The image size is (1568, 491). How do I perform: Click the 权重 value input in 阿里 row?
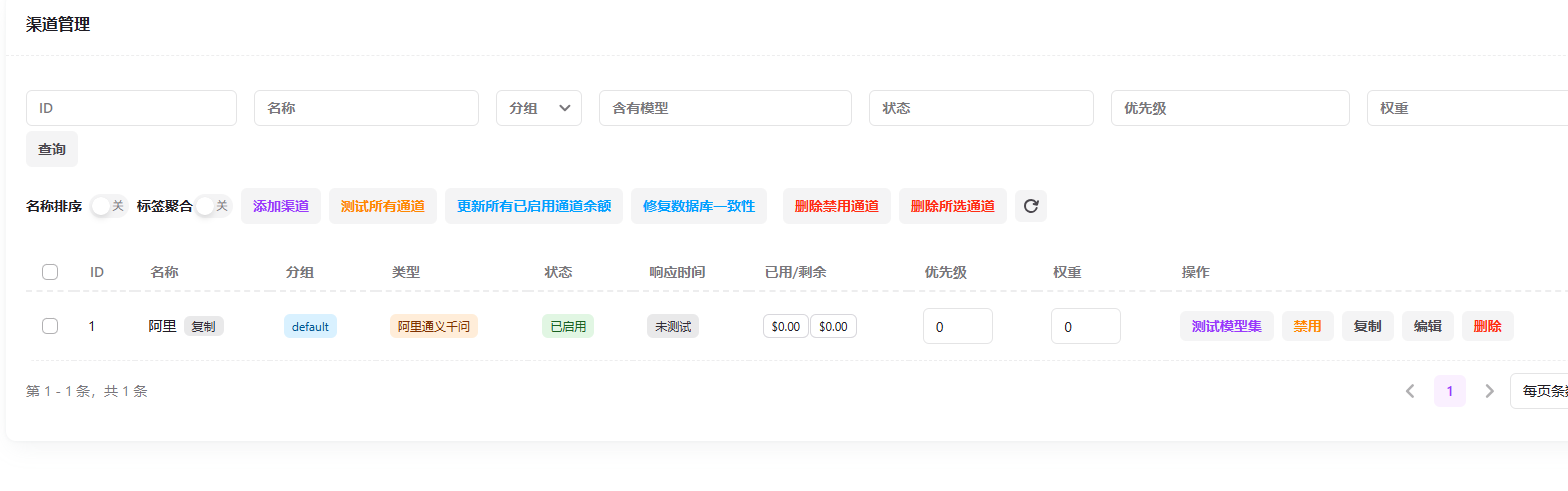click(x=1086, y=326)
